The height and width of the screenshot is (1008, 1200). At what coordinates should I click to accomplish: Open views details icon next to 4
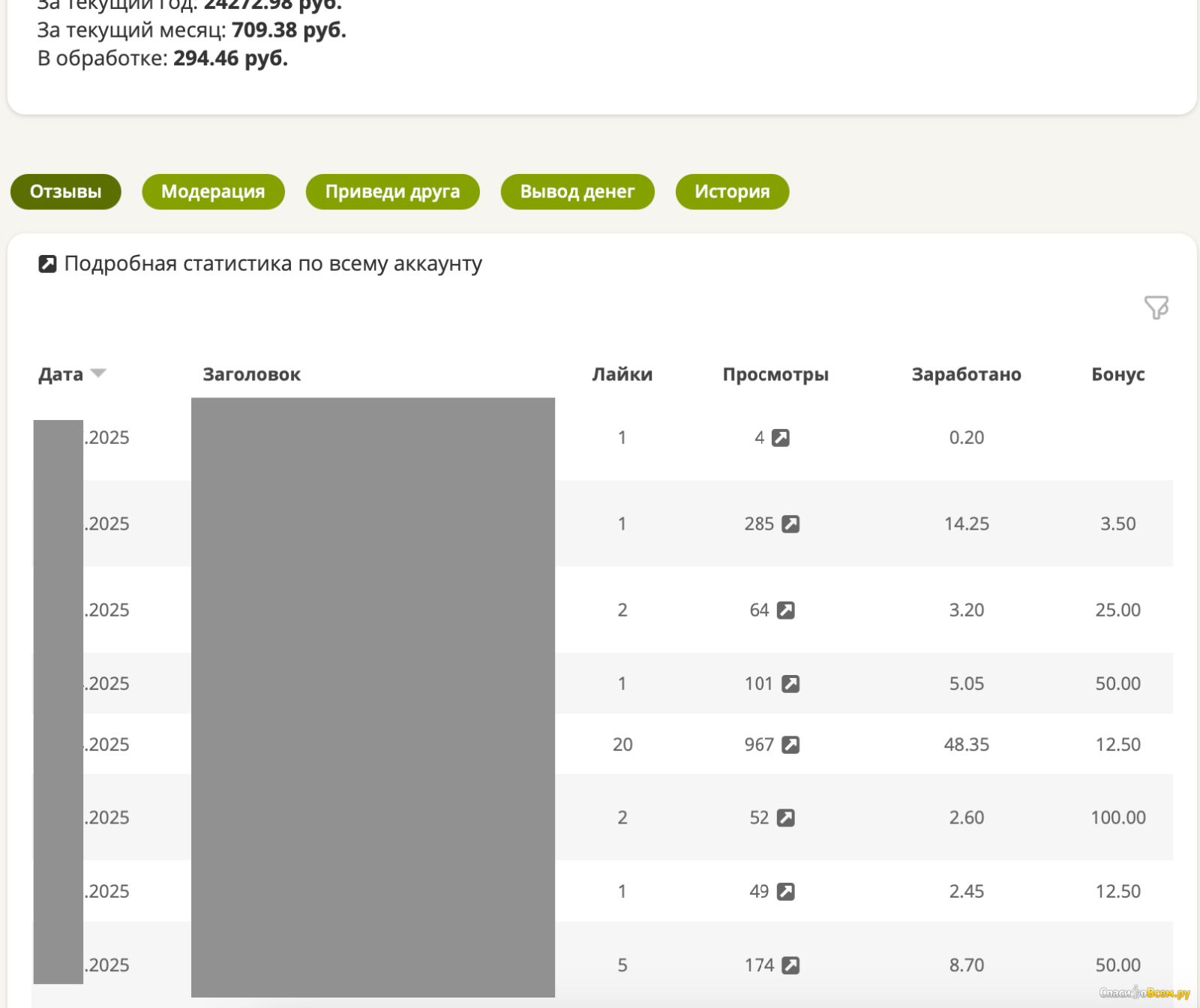781,438
